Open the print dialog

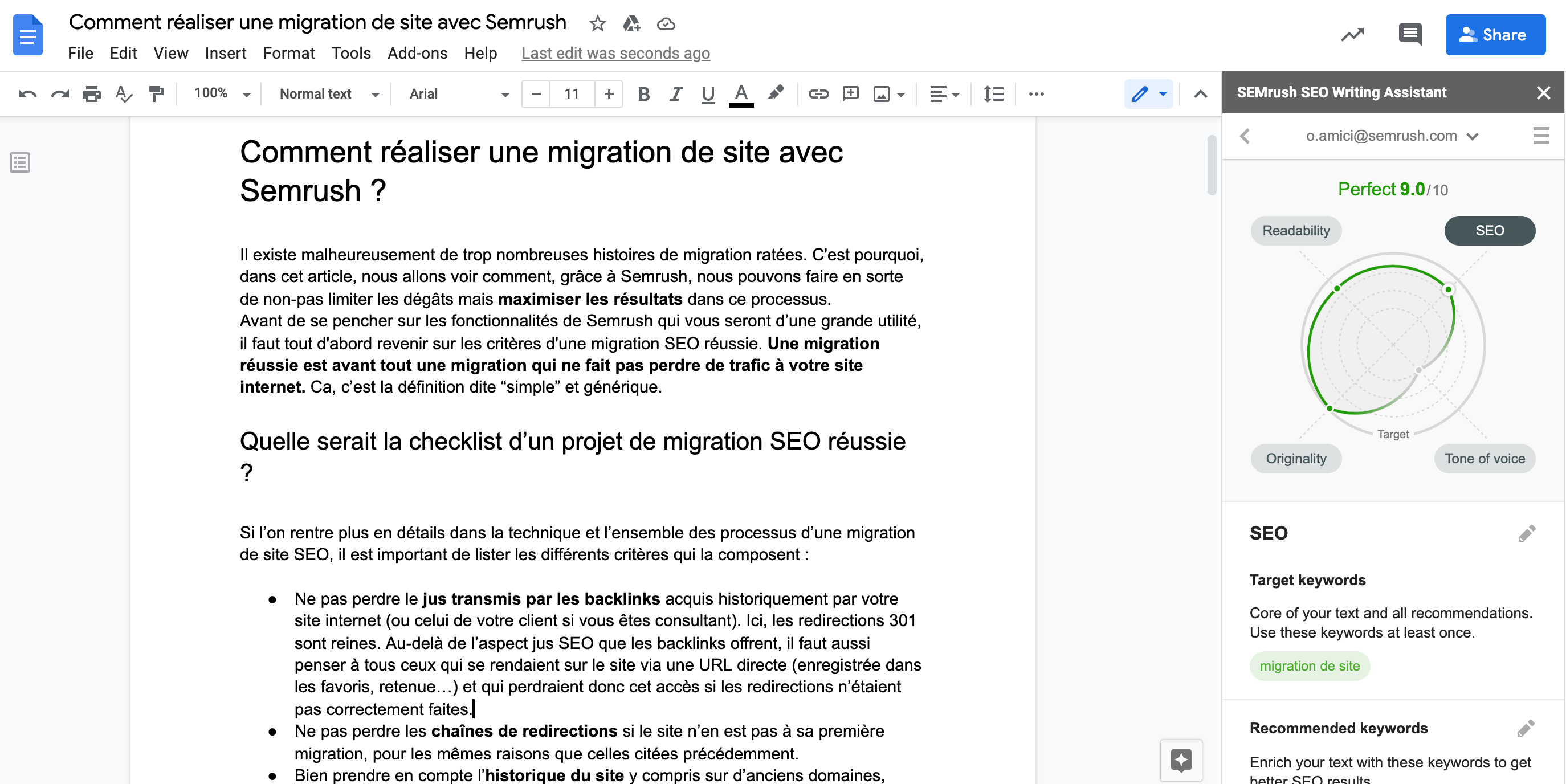[x=91, y=93]
